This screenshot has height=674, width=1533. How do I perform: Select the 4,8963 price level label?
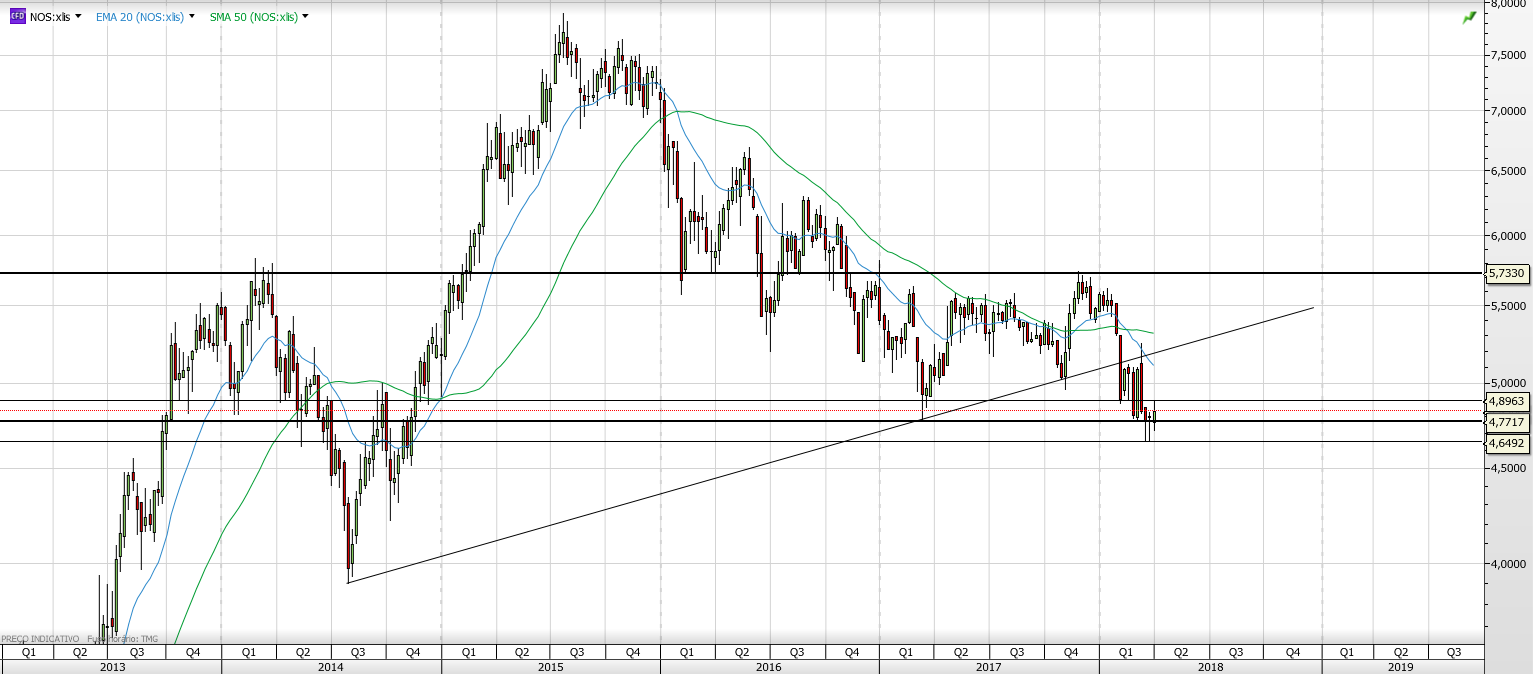(x=1507, y=401)
